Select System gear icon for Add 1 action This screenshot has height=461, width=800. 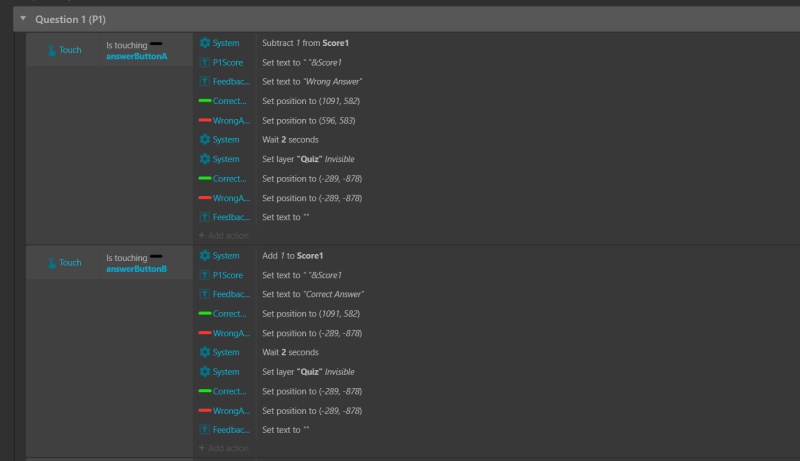[205, 256]
